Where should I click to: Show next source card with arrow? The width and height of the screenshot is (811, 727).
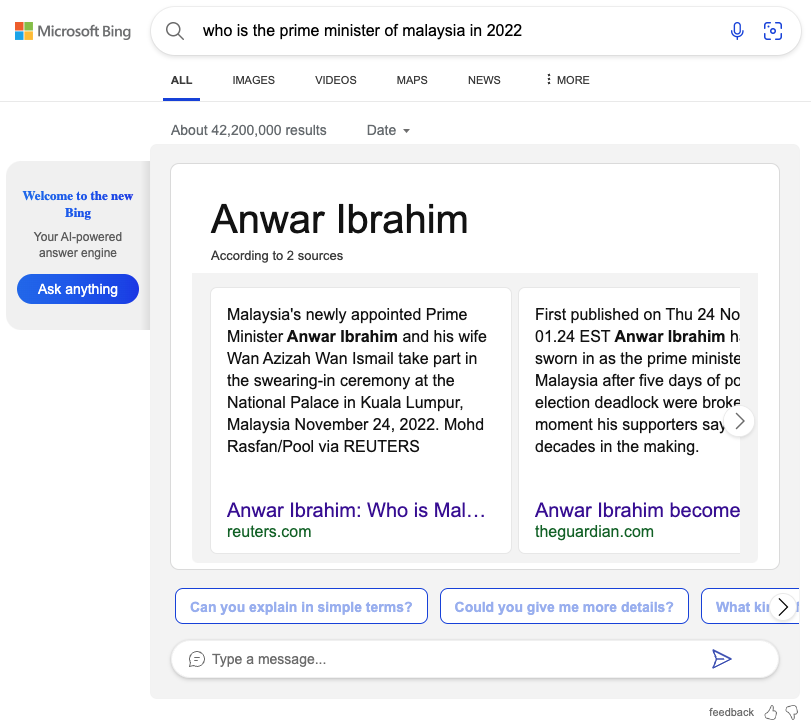pyautogui.click(x=740, y=421)
